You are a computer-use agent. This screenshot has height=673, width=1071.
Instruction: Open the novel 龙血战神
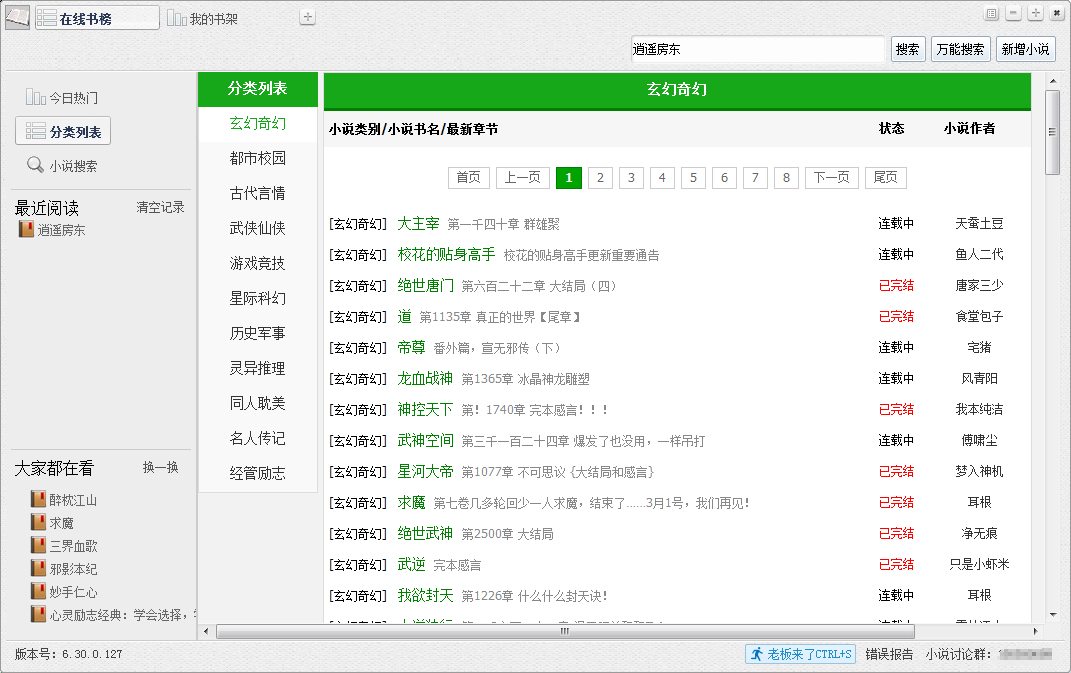425,379
